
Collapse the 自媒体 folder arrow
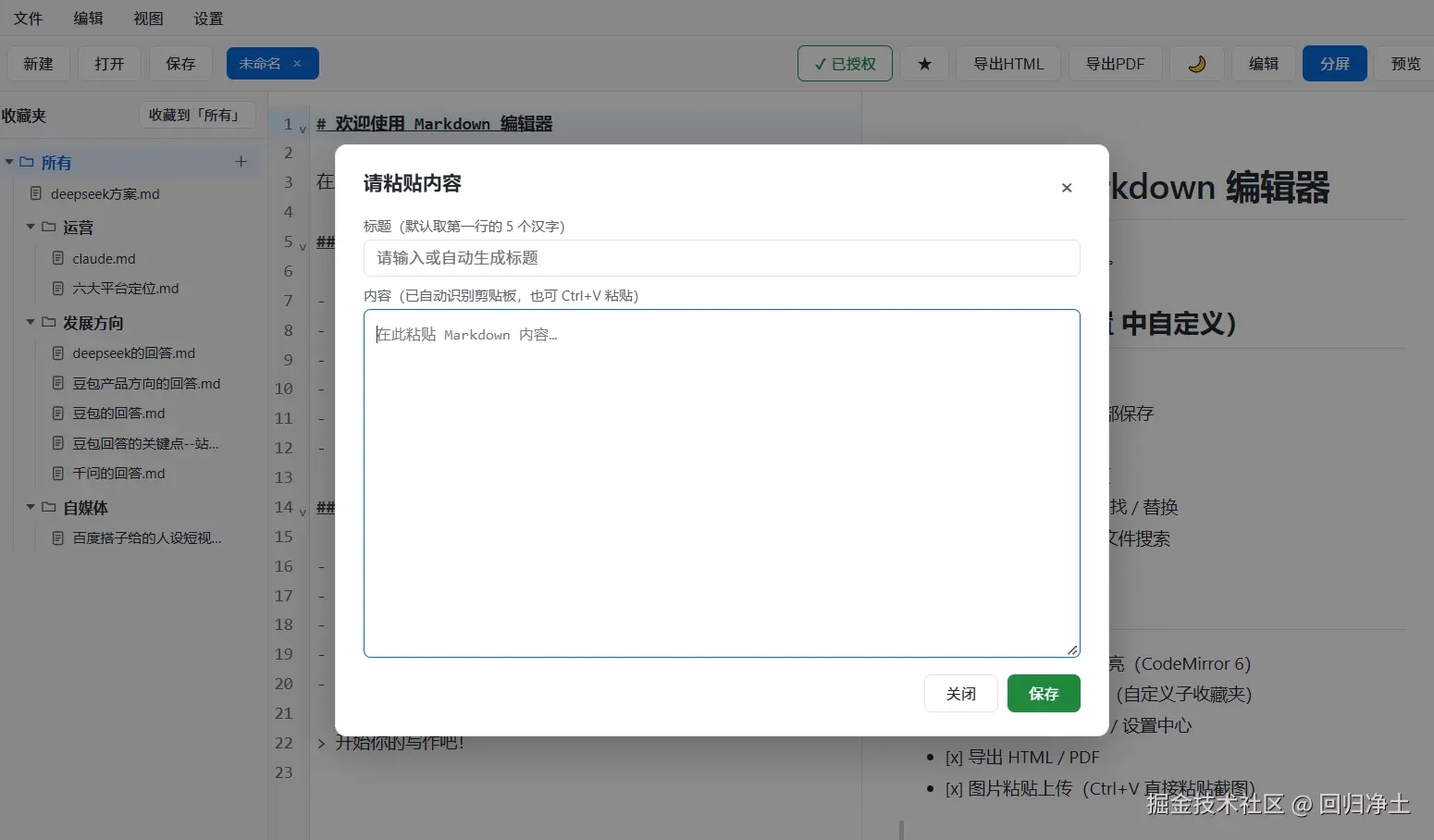(x=31, y=507)
